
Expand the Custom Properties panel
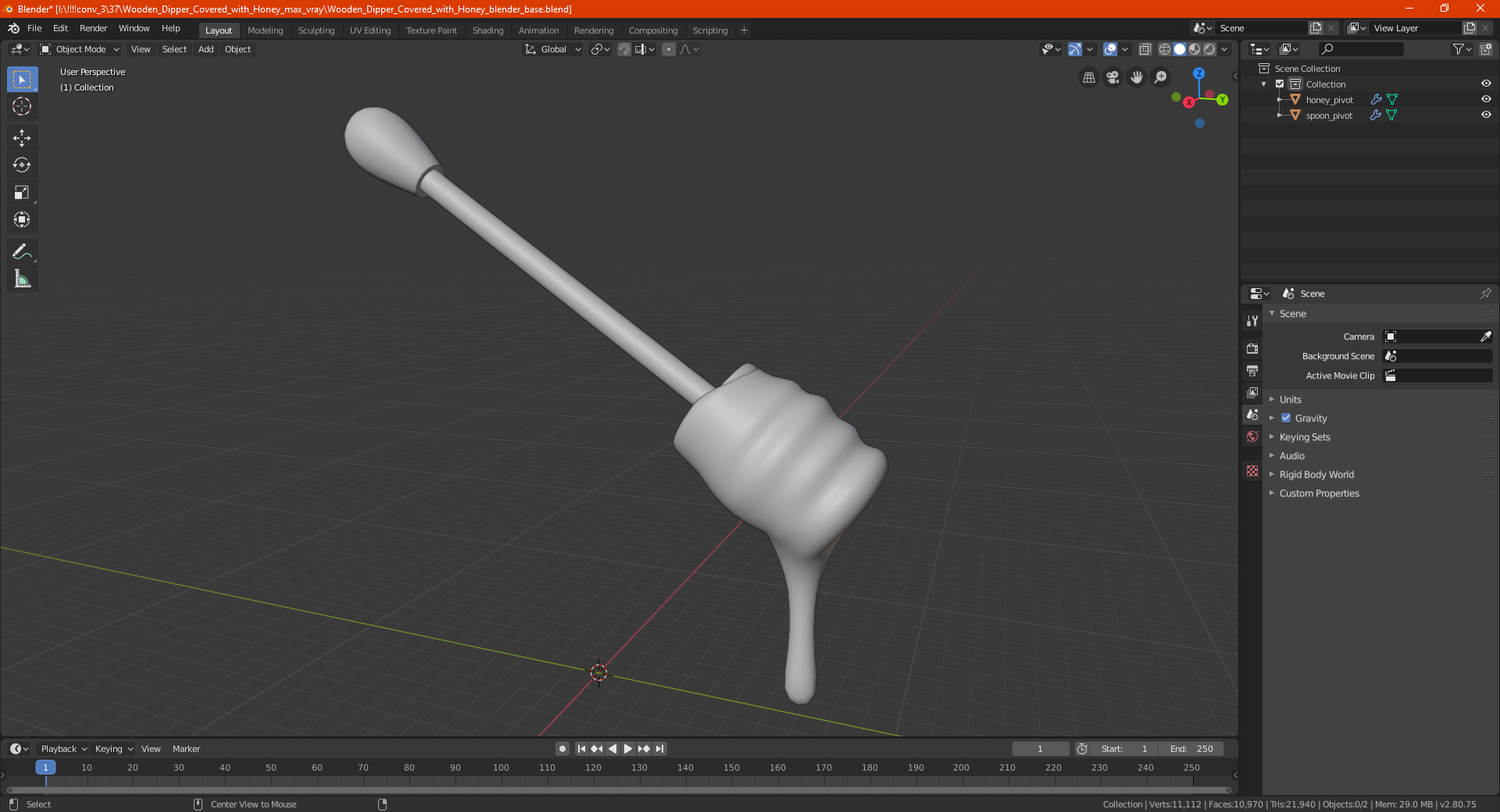pyautogui.click(x=1319, y=493)
